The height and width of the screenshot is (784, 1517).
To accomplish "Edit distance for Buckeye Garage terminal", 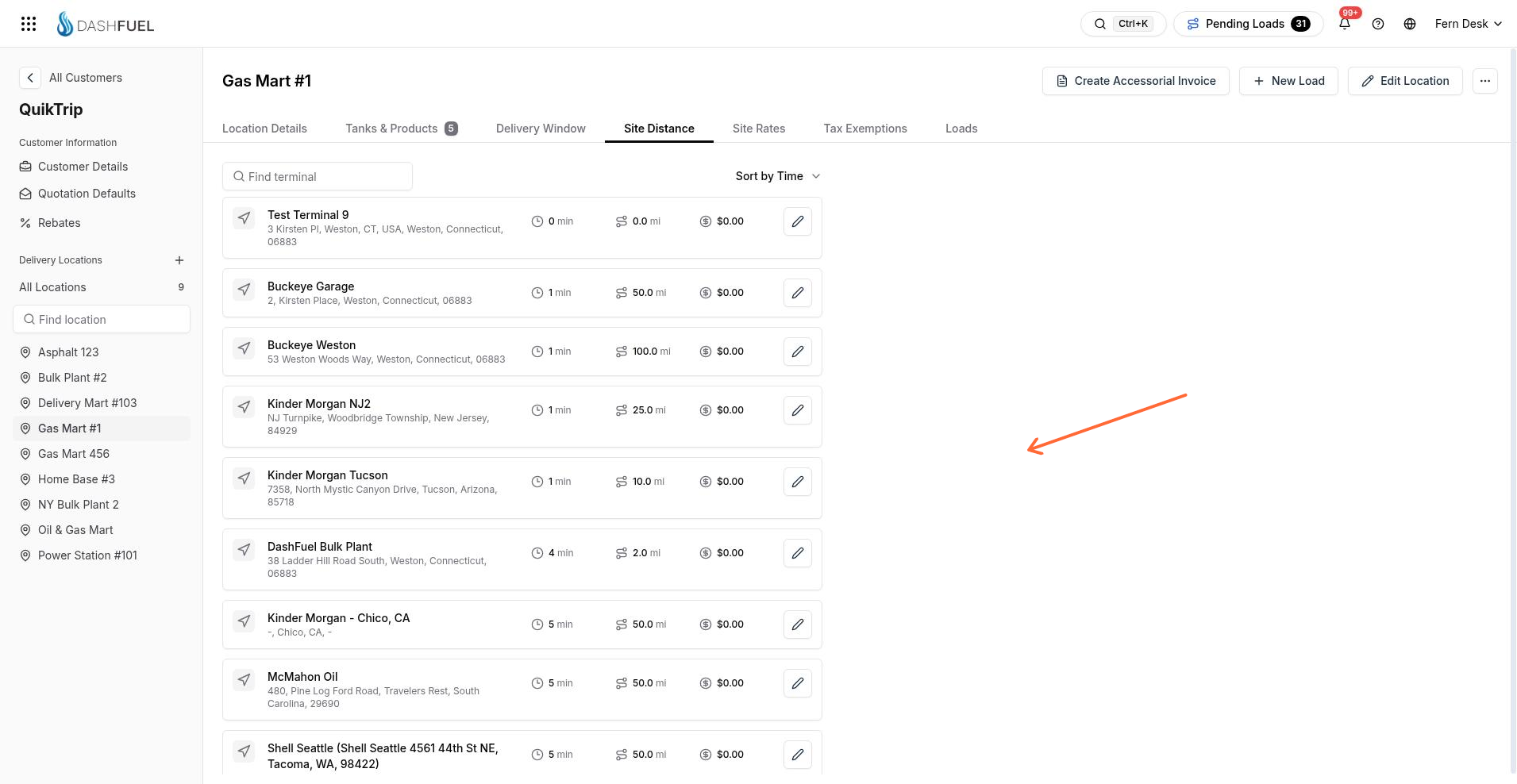I will point(798,293).
